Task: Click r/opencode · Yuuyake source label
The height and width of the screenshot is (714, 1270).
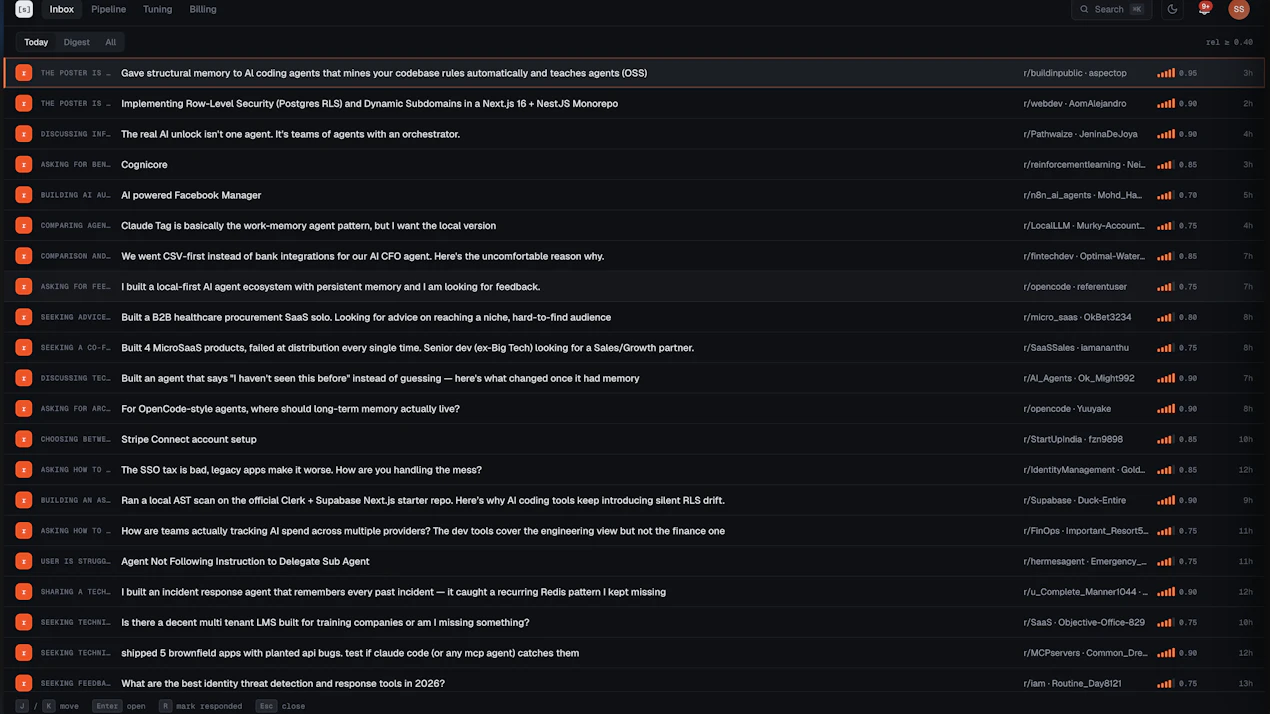Action: pos(1067,408)
